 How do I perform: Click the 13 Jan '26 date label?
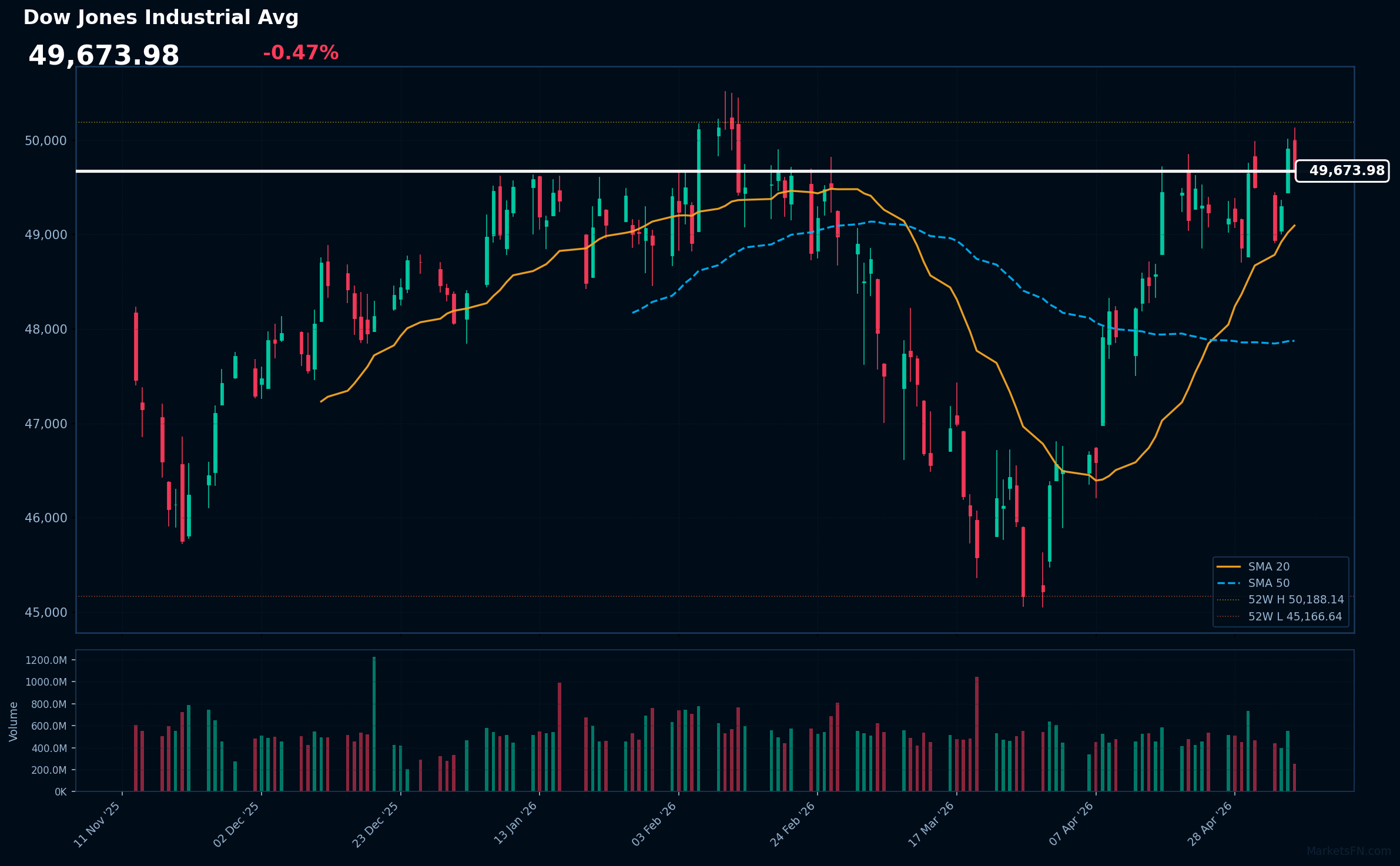point(515,824)
